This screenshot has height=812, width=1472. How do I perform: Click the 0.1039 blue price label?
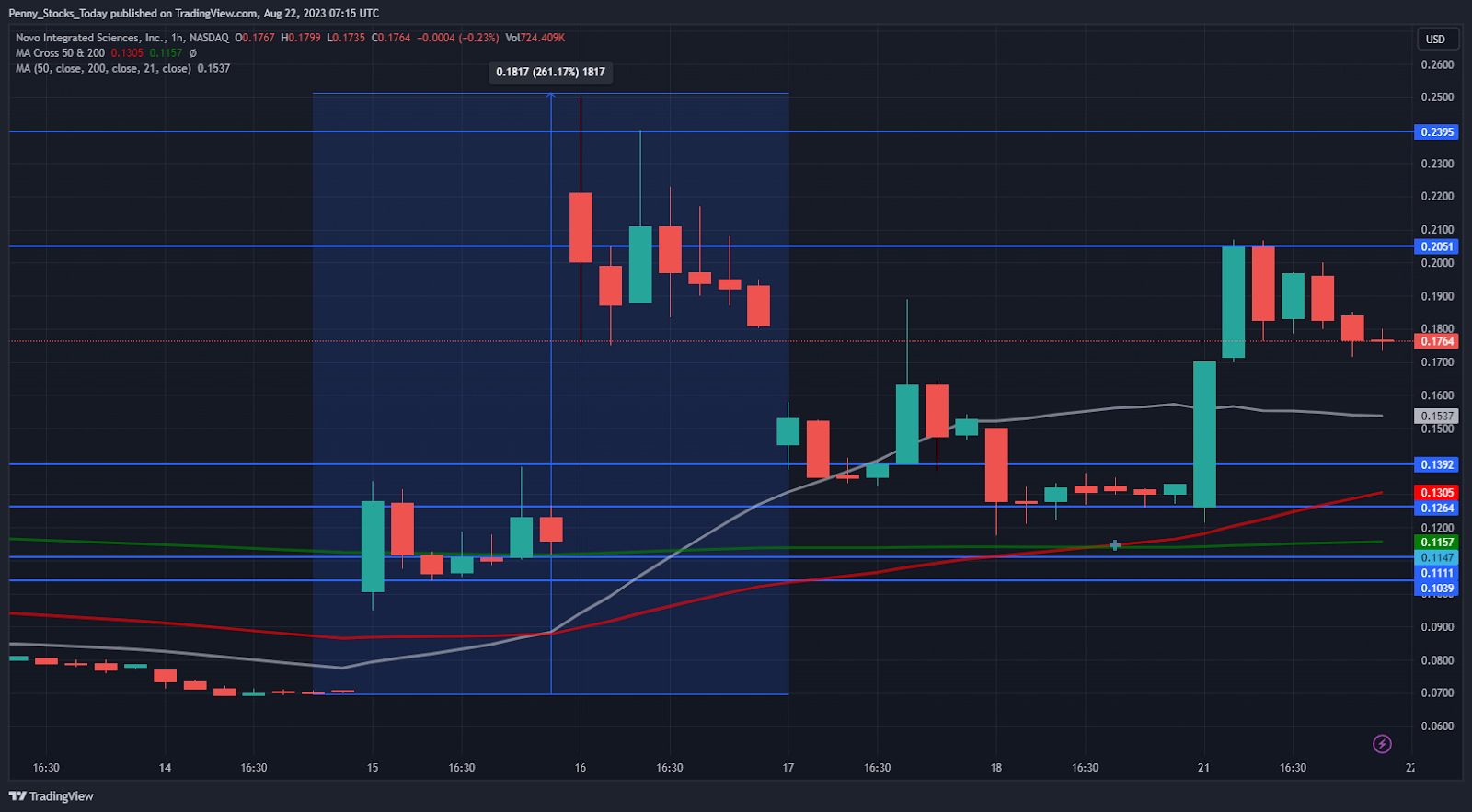click(1436, 589)
